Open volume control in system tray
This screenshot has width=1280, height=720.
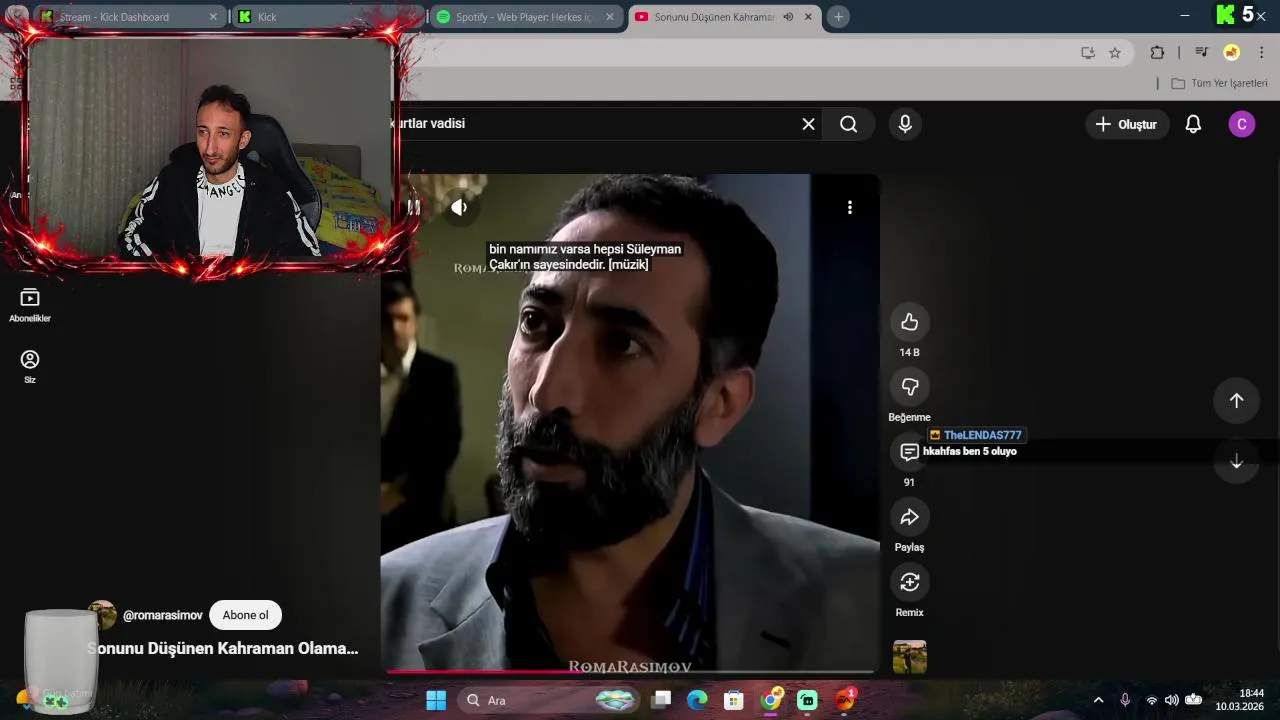pyautogui.click(x=1171, y=700)
